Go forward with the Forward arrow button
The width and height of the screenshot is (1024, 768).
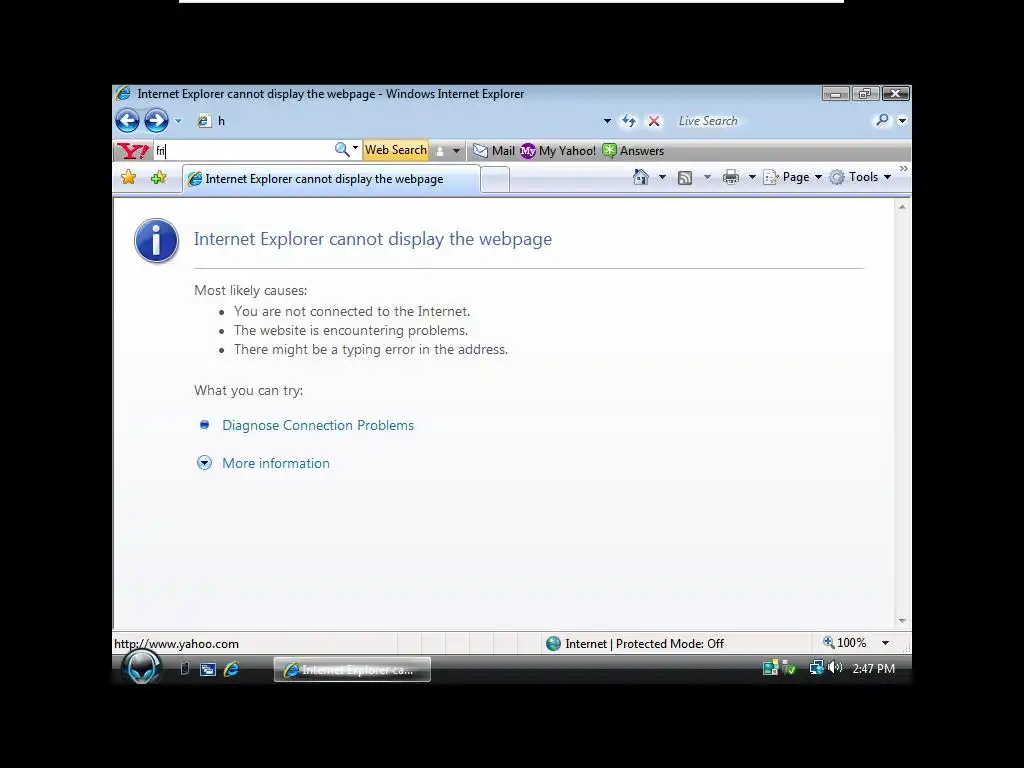(x=156, y=121)
